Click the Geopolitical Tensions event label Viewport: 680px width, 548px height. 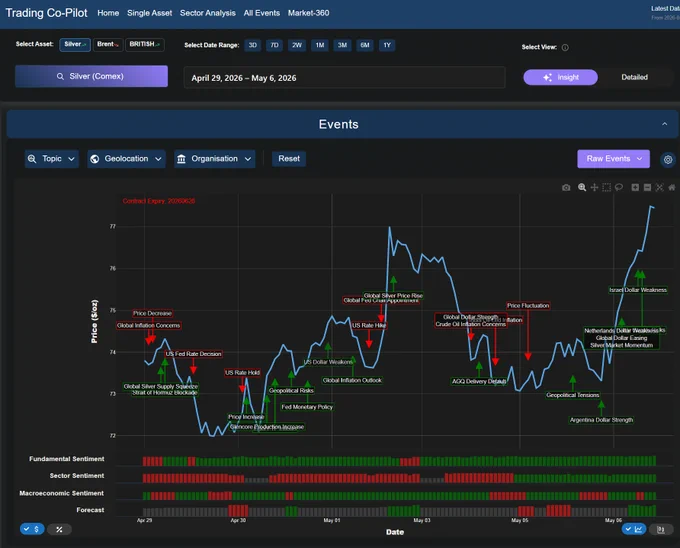[572, 395]
